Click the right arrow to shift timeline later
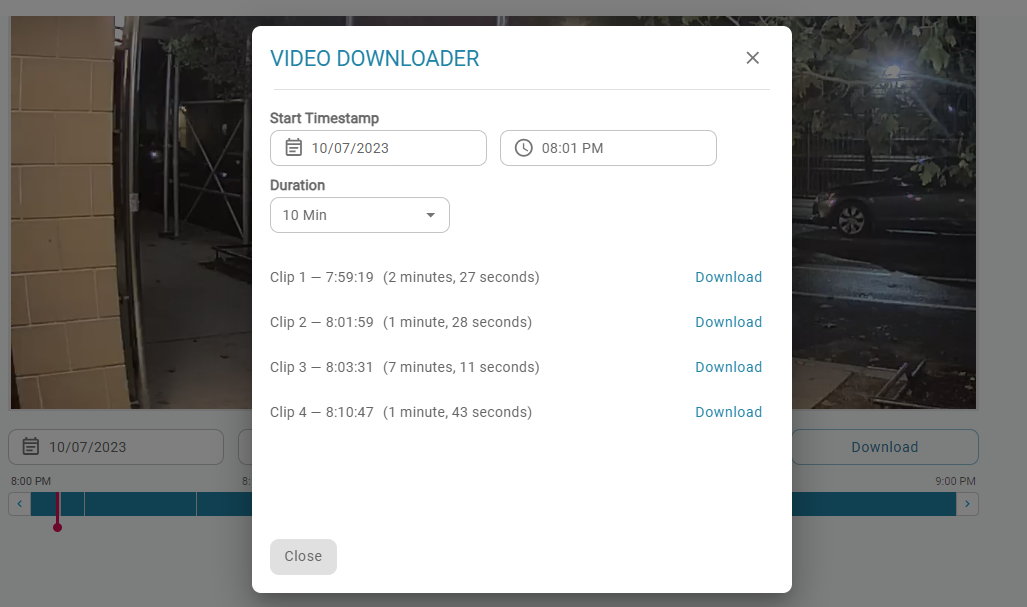The height and width of the screenshot is (607, 1027). coord(966,504)
